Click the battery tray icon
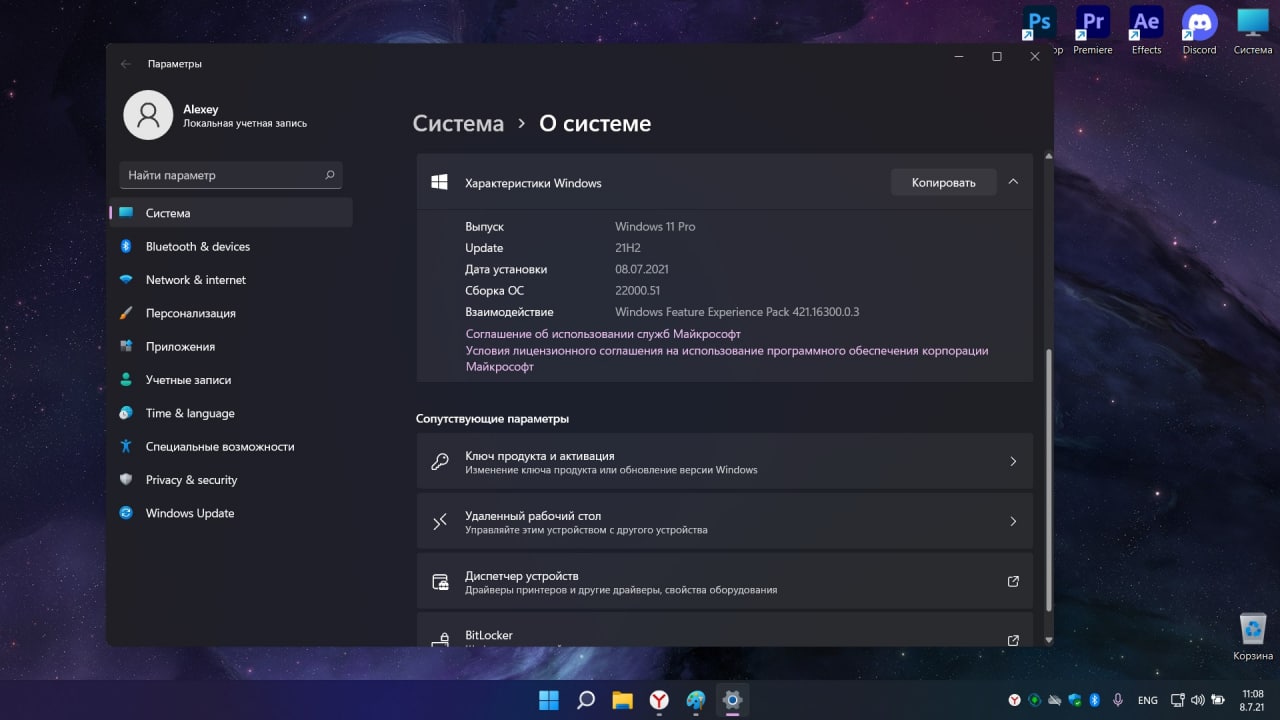The height and width of the screenshot is (720, 1280). 1218,700
